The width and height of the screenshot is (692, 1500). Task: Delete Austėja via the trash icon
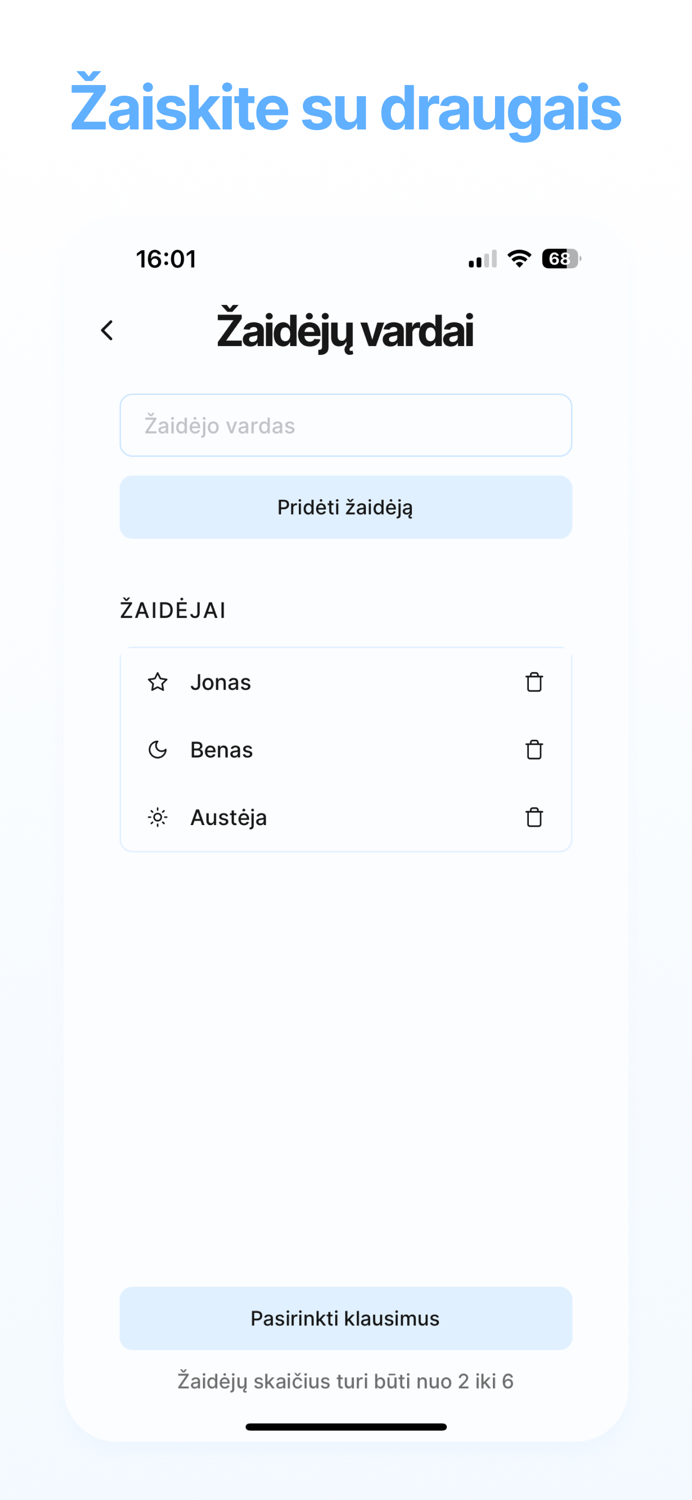point(534,817)
